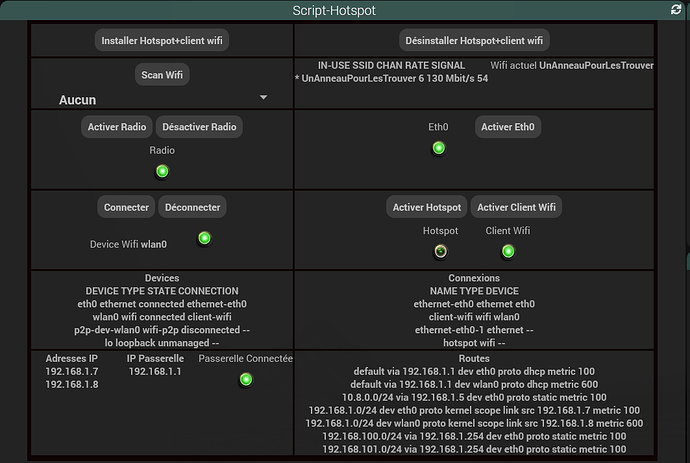
Task: Select lo loopback unmanaged row
Action: (162, 343)
